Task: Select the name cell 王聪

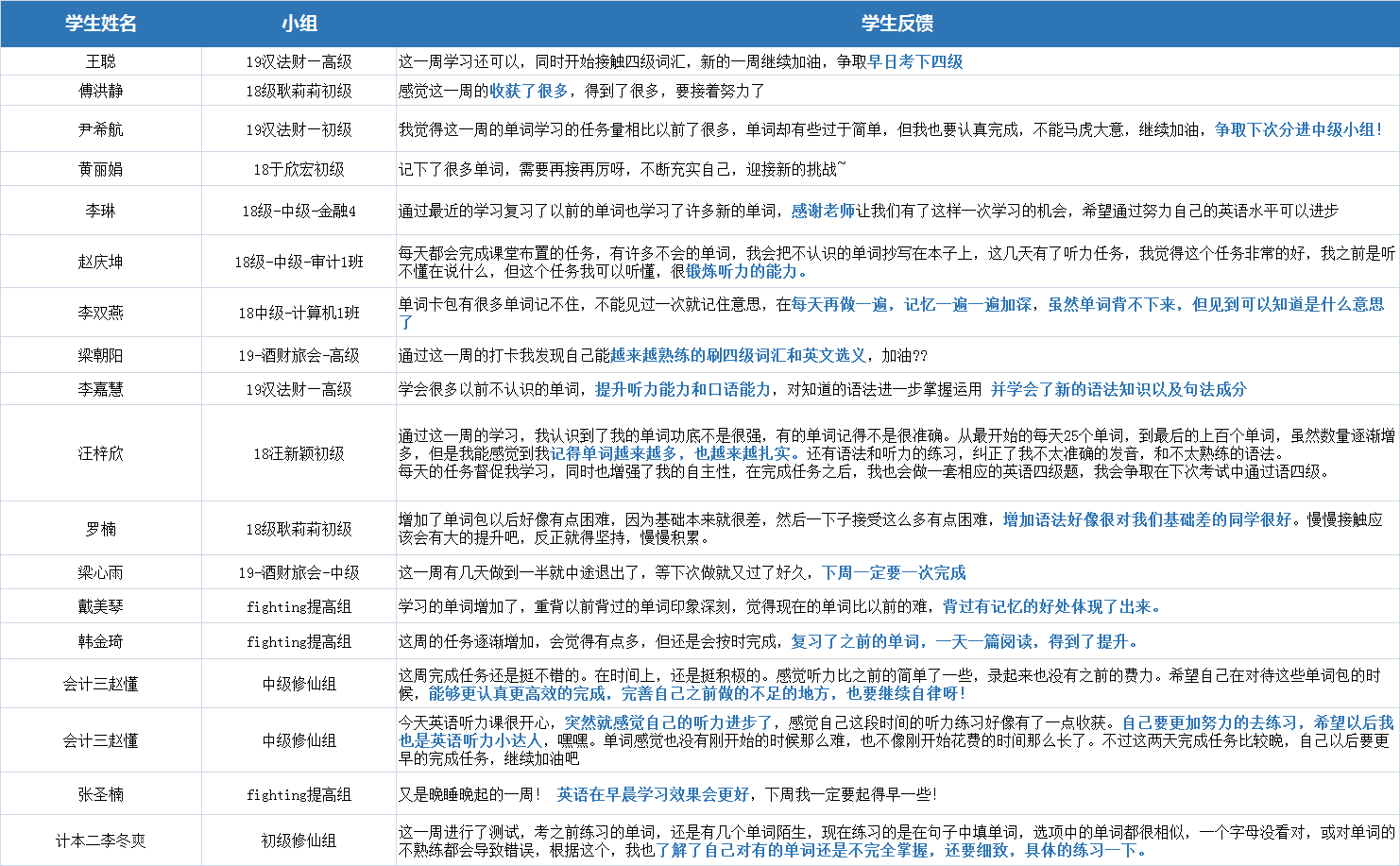Action: (100, 61)
